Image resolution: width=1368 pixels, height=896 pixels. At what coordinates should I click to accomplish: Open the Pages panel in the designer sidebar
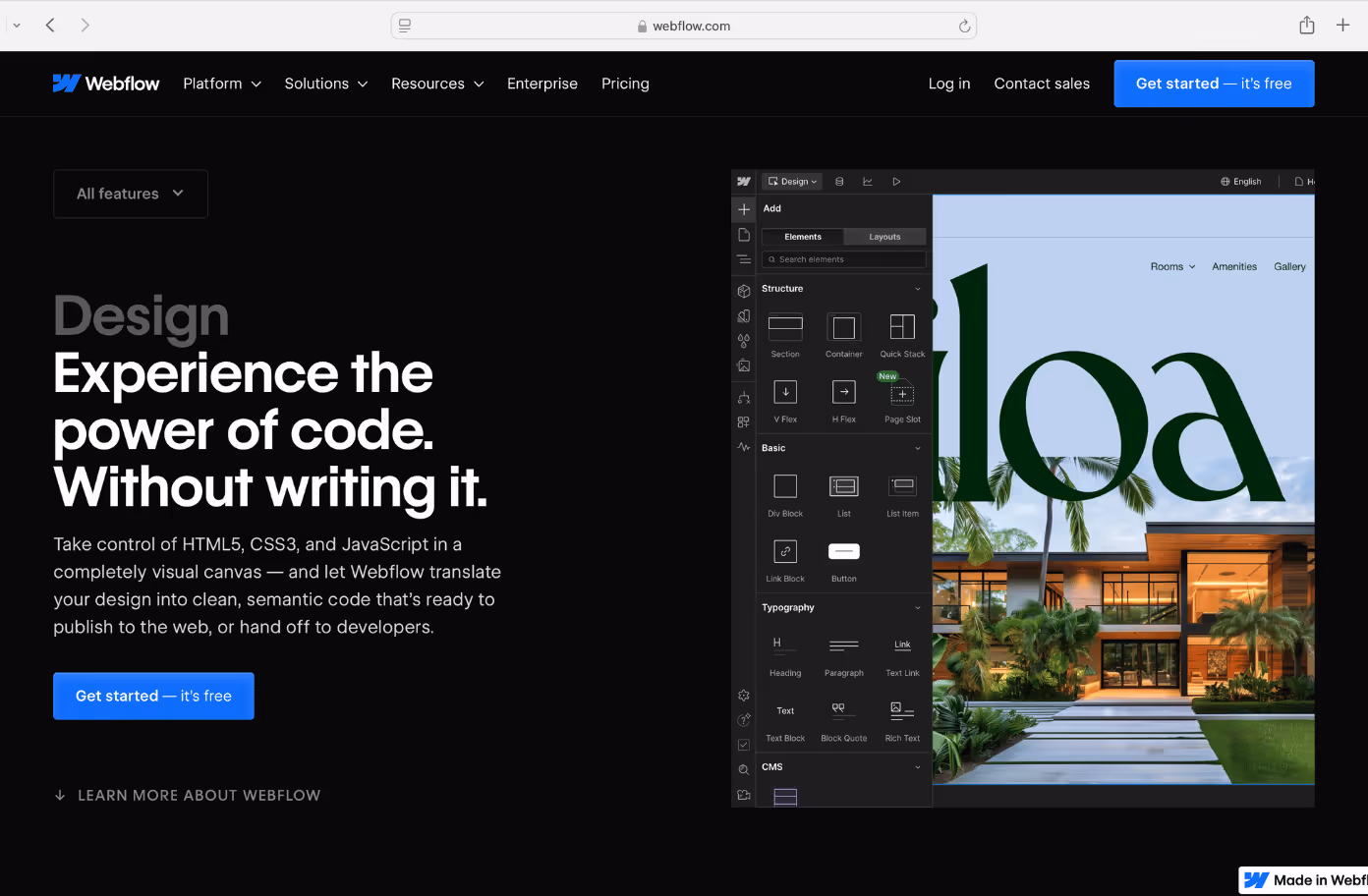(x=744, y=235)
